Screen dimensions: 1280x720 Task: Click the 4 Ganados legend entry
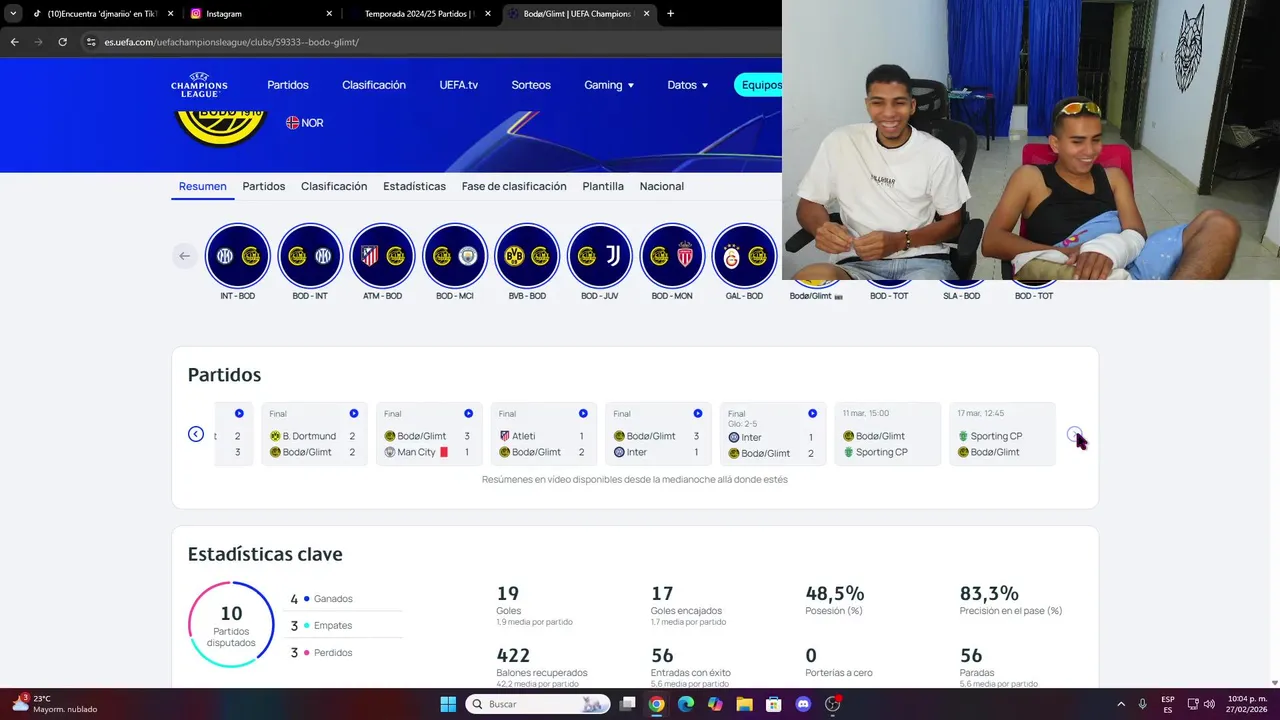(321, 598)
